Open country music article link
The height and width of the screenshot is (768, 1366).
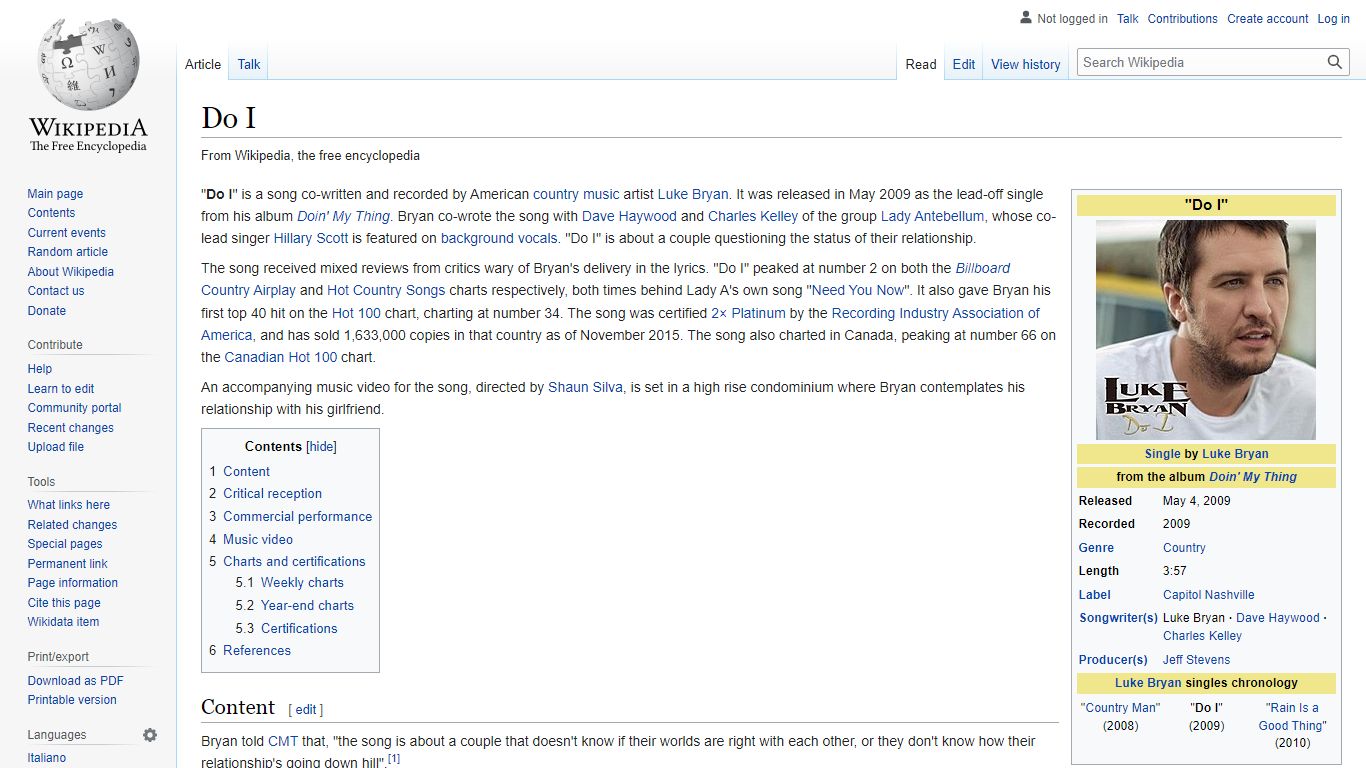click(576, 194)
